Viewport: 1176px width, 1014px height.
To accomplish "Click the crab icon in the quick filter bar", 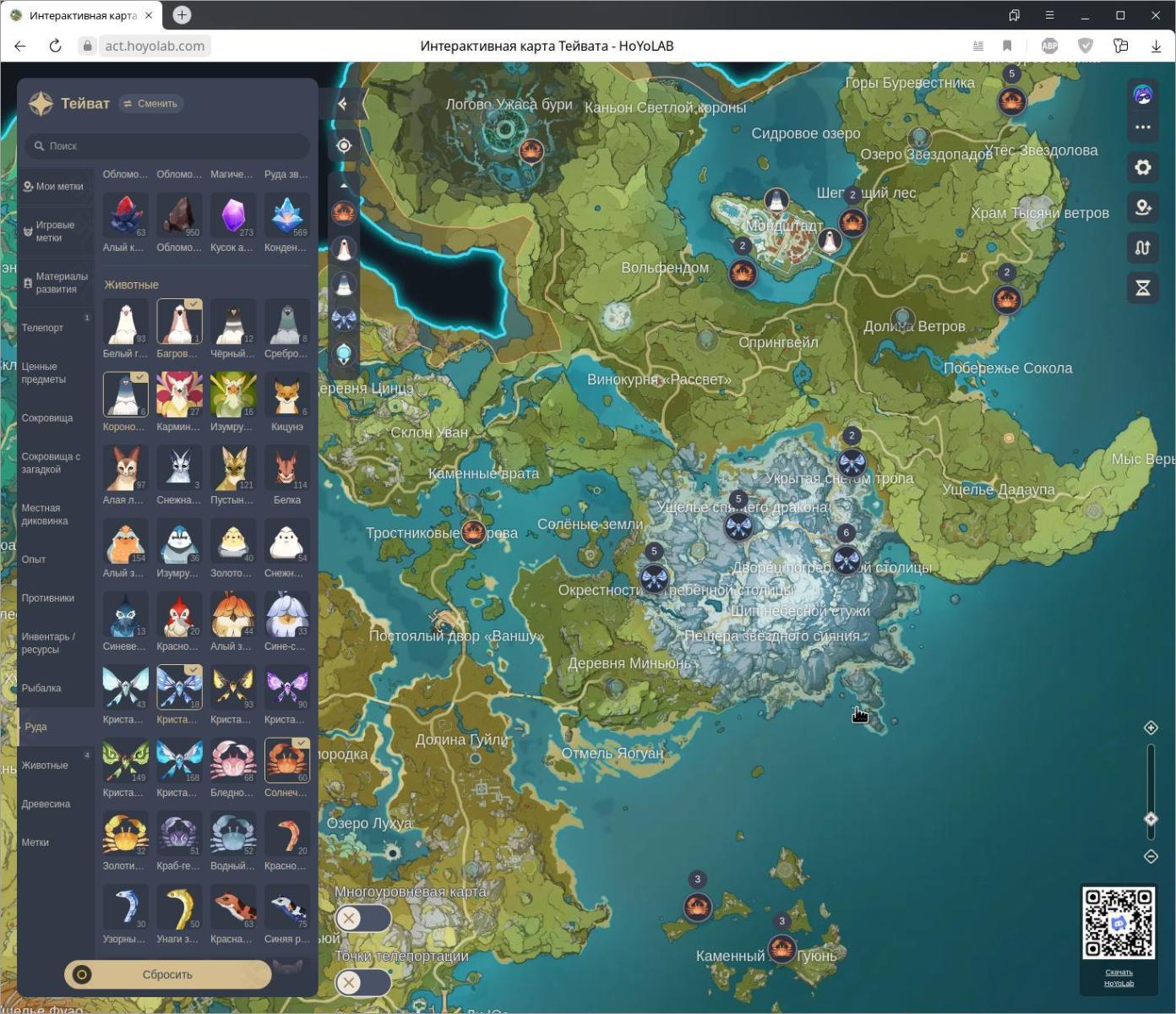I will (x=344, y=212).
